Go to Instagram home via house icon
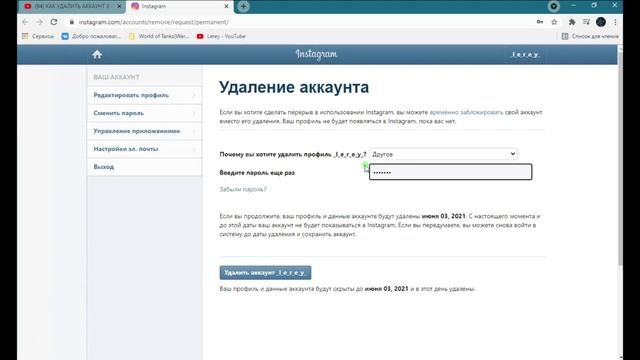Image resolution: width=640 pixels, height=360 pixels. pos(97,54)
